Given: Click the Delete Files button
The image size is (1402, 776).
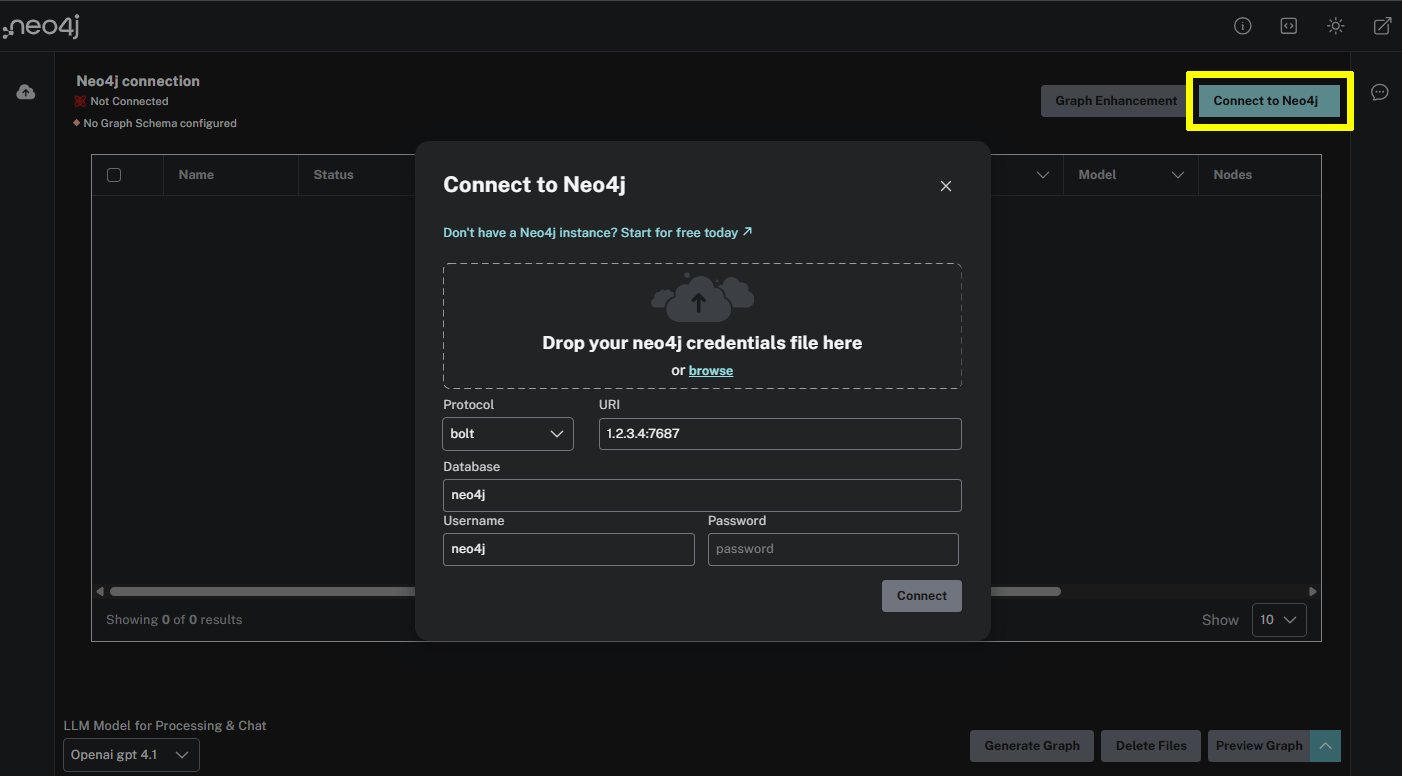Looking at the screenshot, I should [x=1151, y=746].
